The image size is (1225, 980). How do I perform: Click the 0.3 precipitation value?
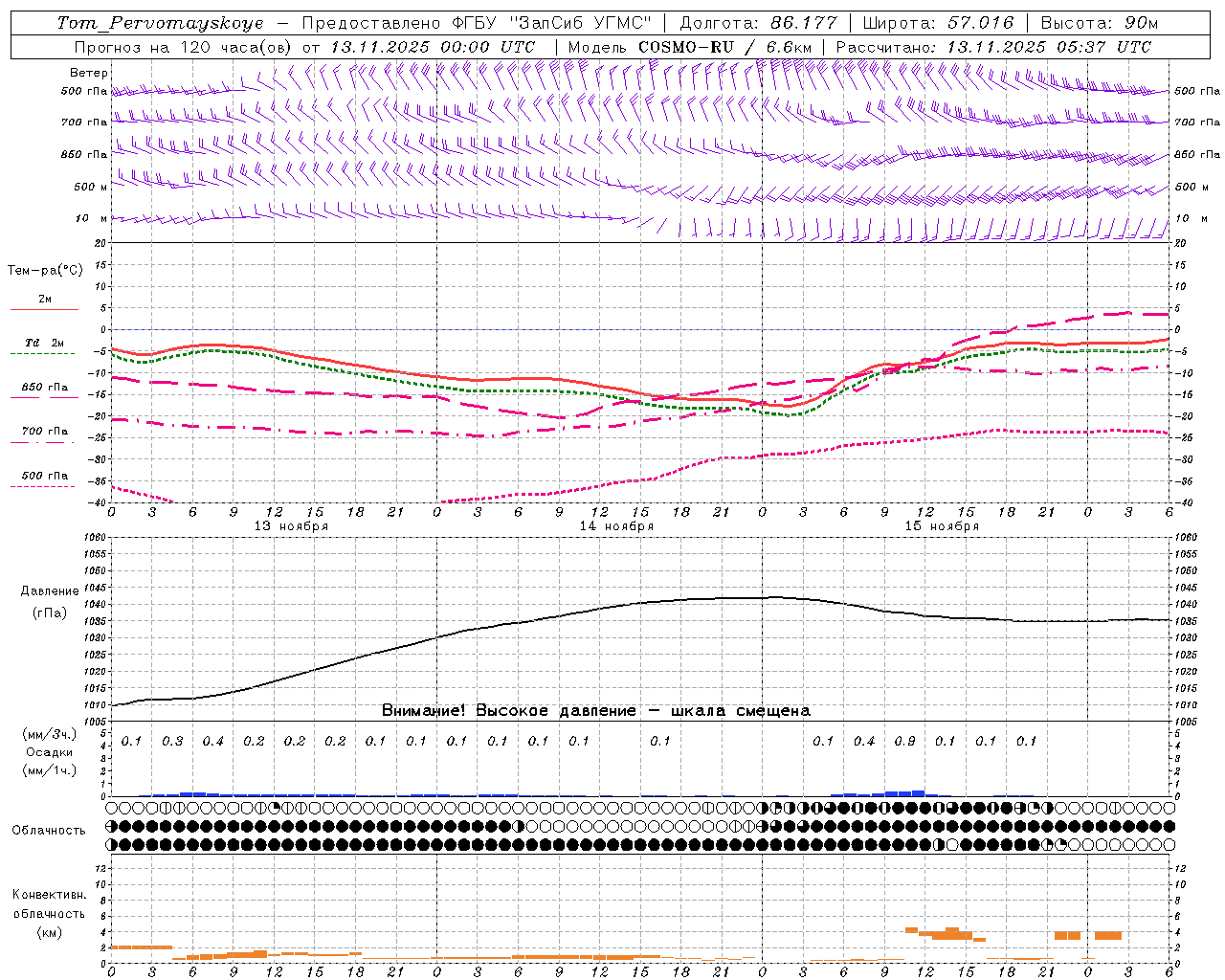(172, 741)
